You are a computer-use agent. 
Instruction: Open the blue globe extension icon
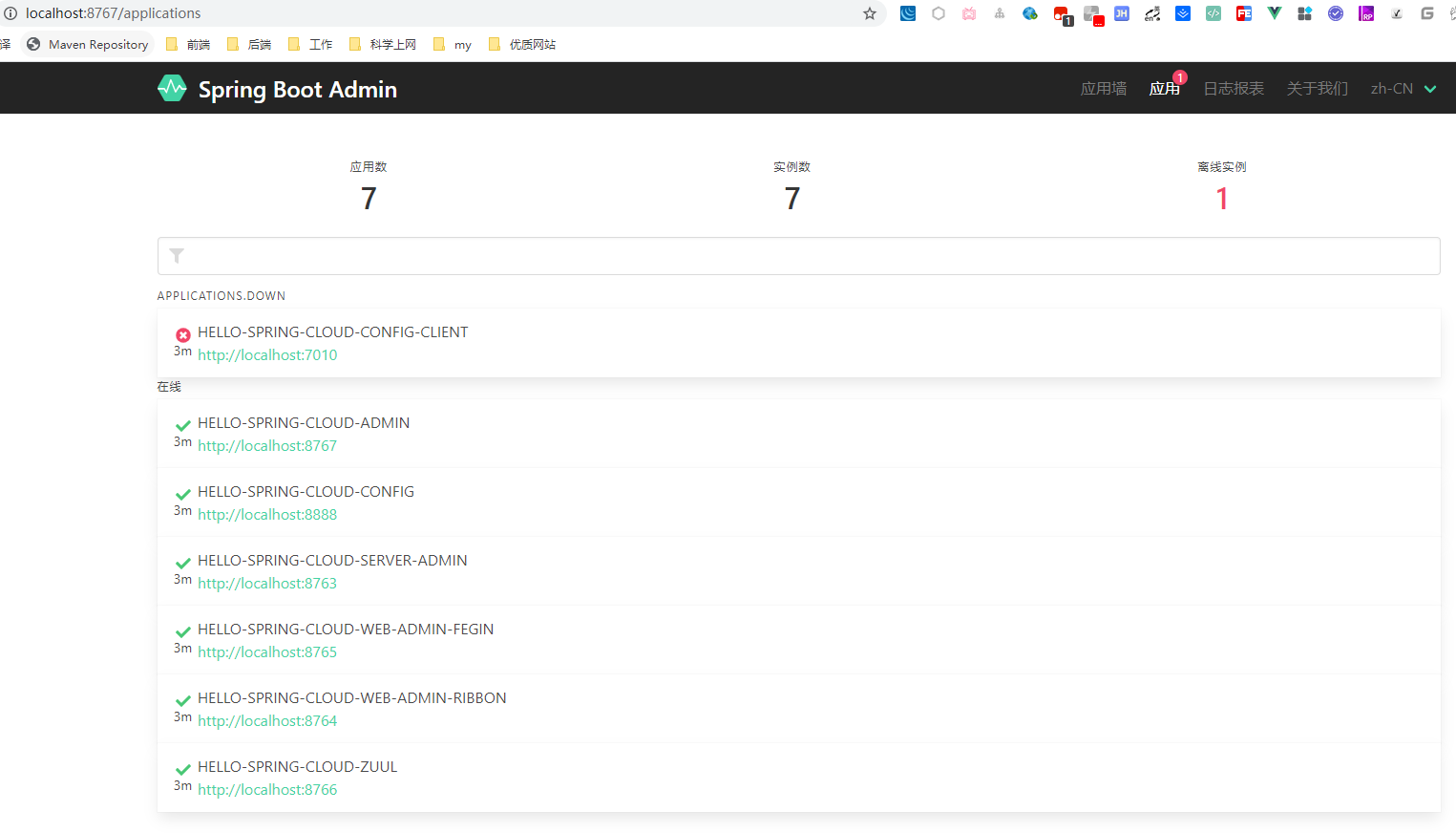tap(1030, 13)
